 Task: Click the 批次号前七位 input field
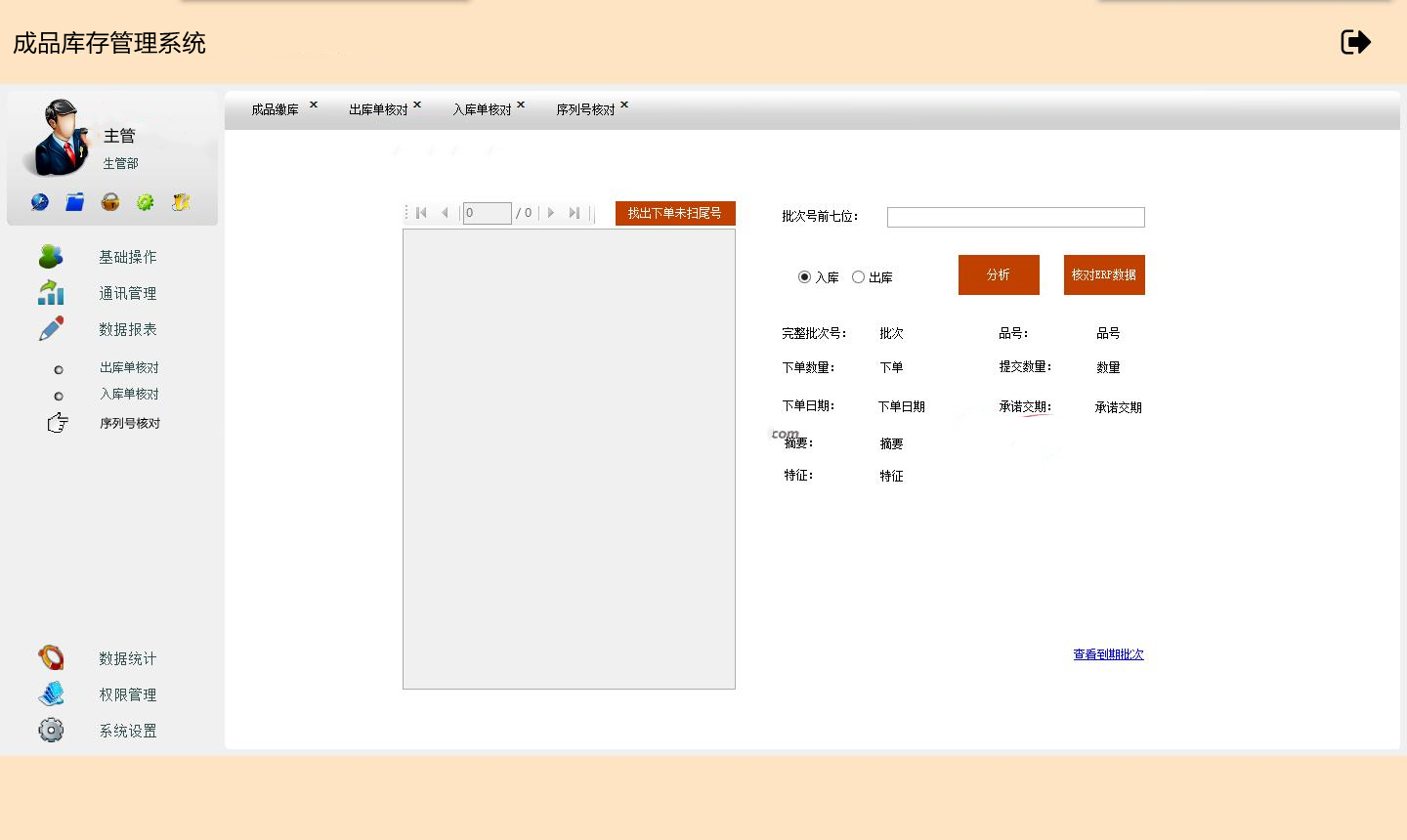1015,217
